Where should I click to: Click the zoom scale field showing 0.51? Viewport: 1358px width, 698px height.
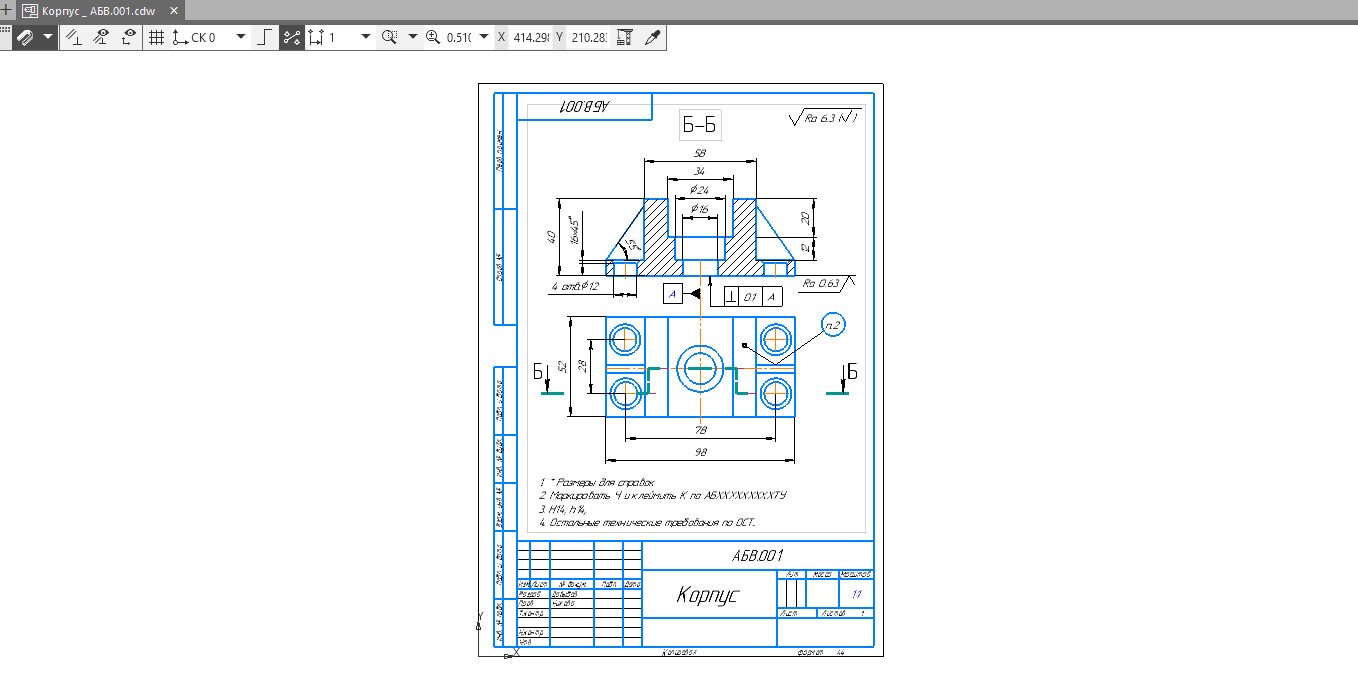458,37
